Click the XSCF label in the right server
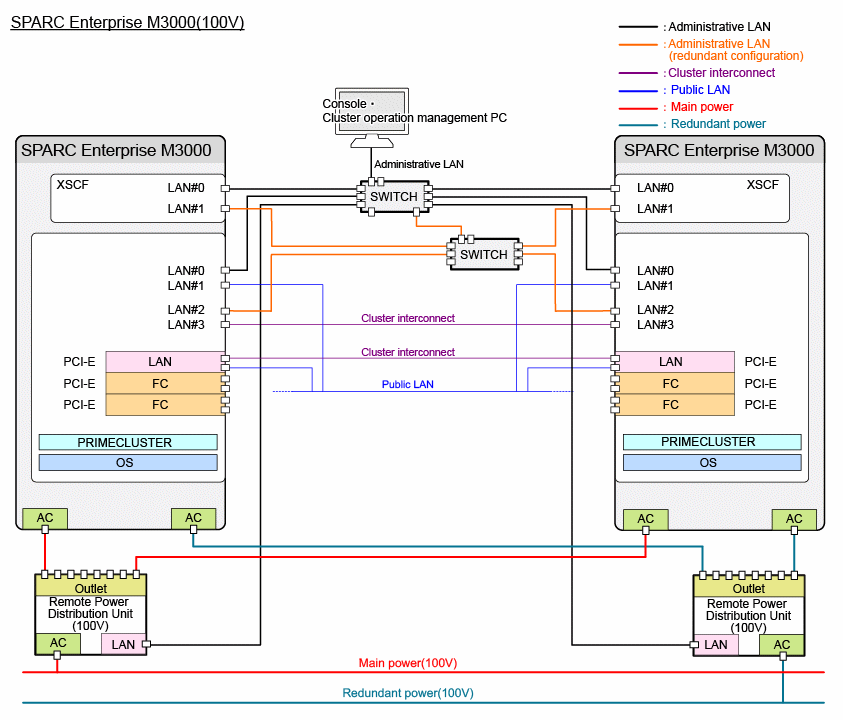This screenshot has width=843, height=720. [762, 184]
